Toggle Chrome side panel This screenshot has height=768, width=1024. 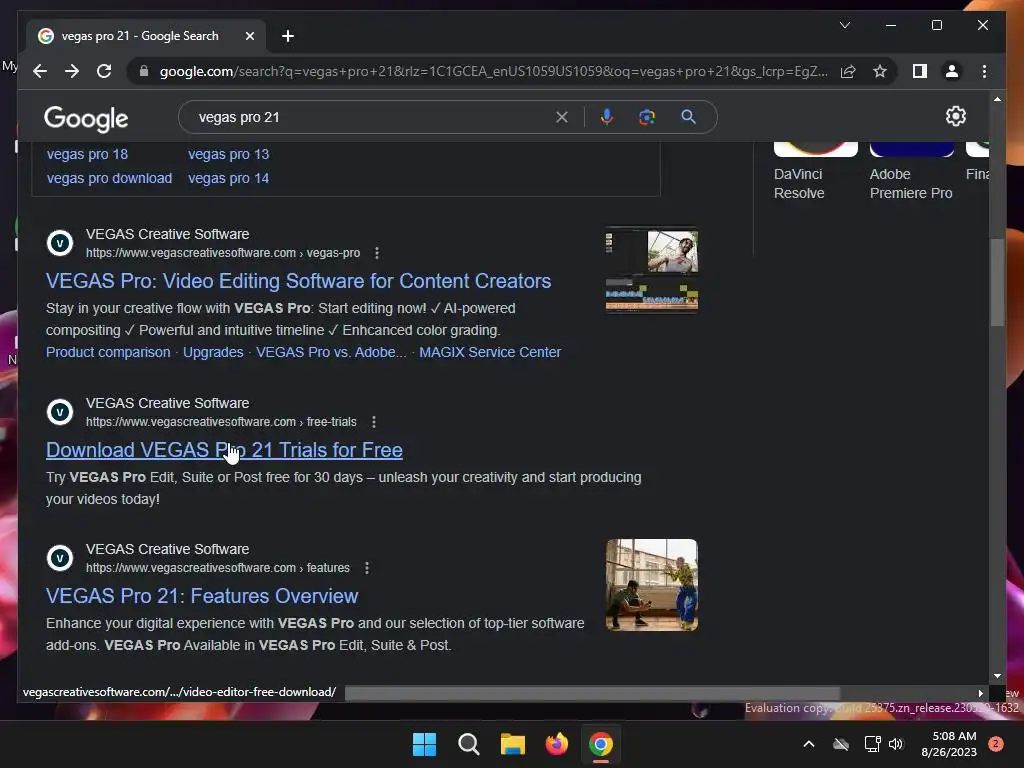click(x=920, y=71)
